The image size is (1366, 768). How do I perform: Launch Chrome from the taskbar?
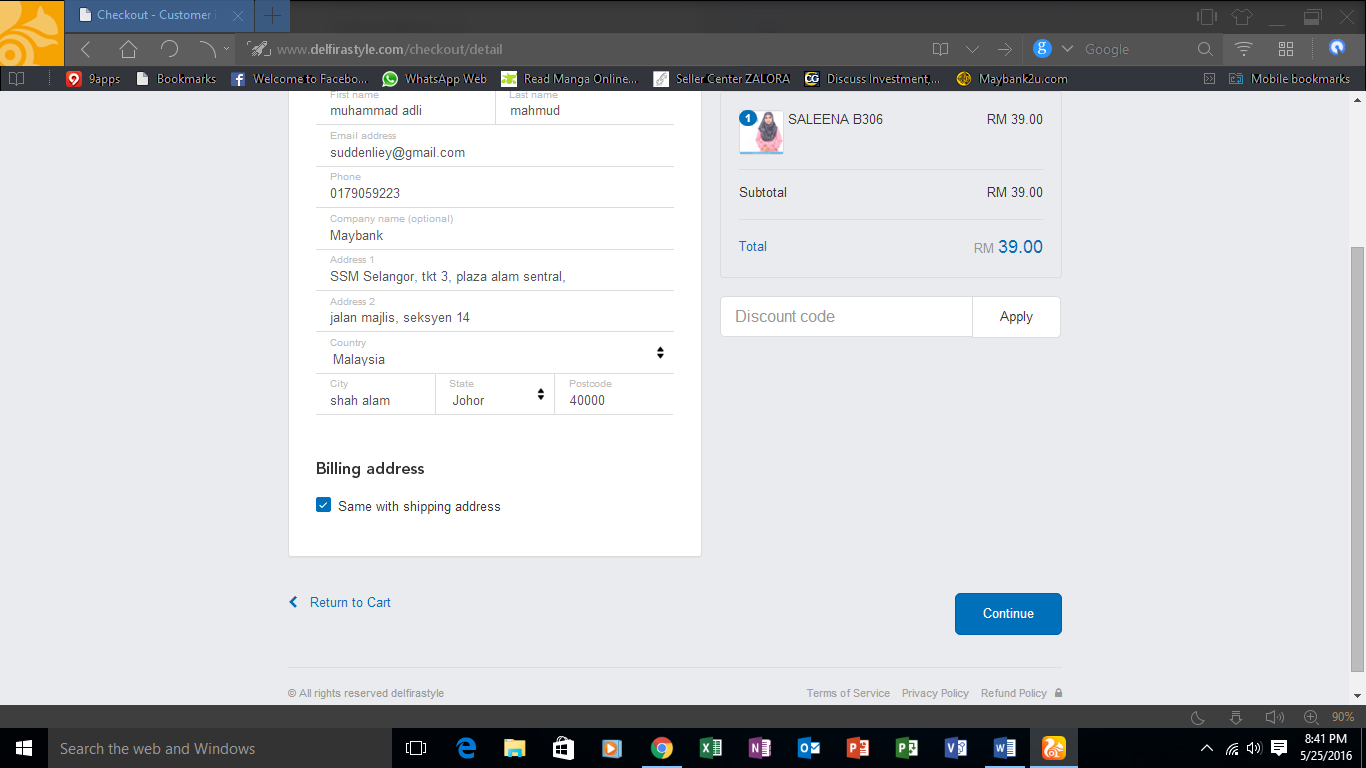click(661, 748)
